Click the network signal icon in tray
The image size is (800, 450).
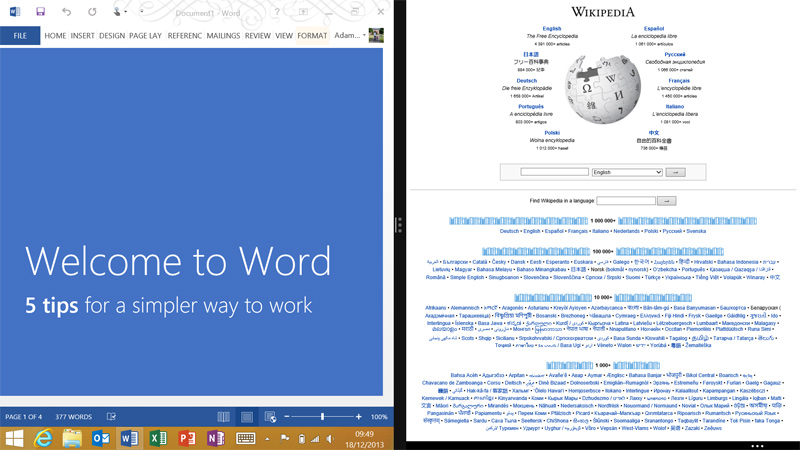(315, 439)
